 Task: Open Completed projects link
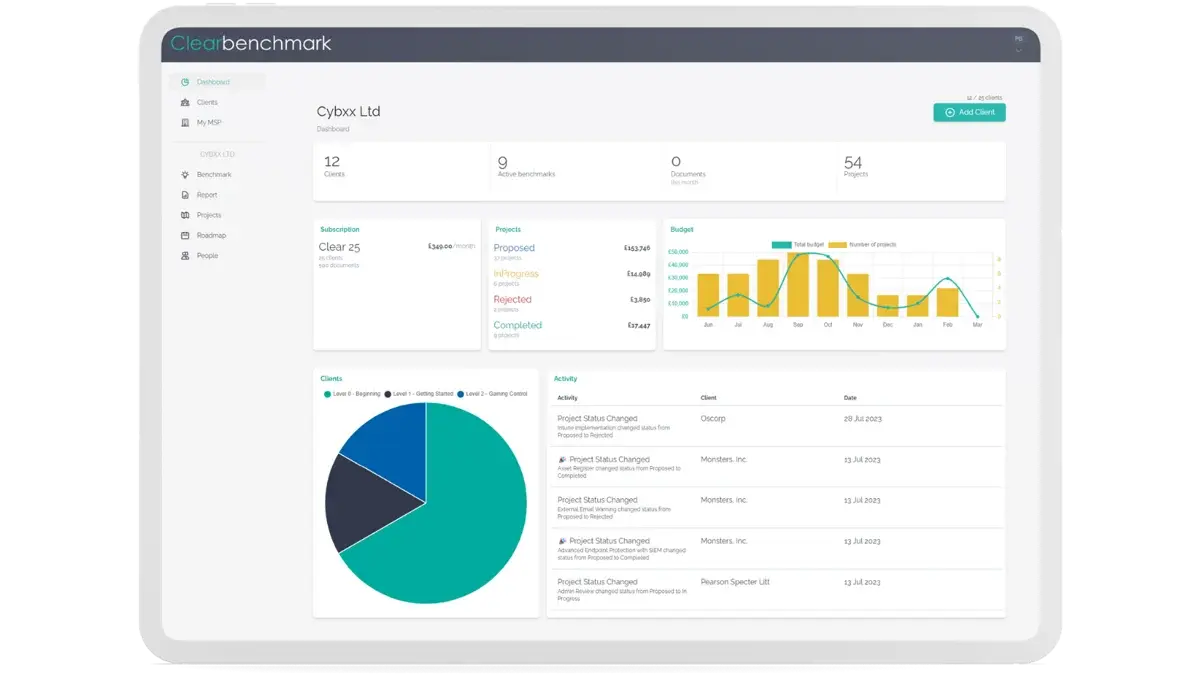(518, 325)
